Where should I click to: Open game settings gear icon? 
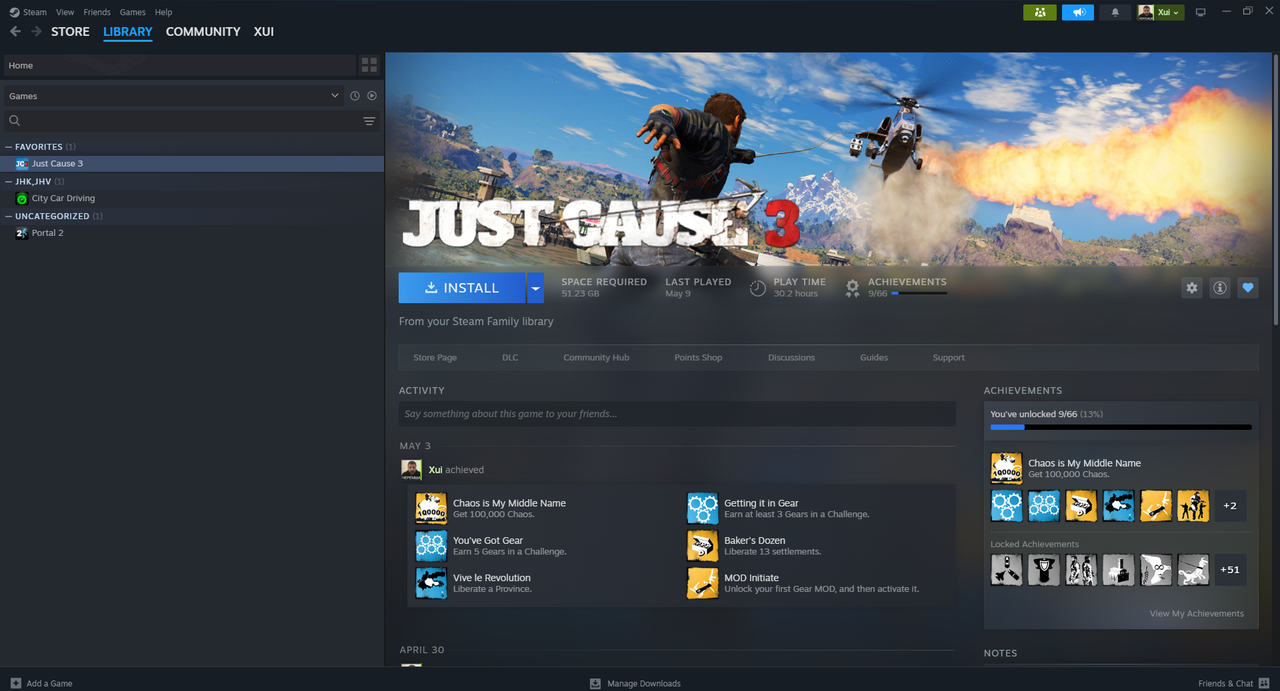1191,287
